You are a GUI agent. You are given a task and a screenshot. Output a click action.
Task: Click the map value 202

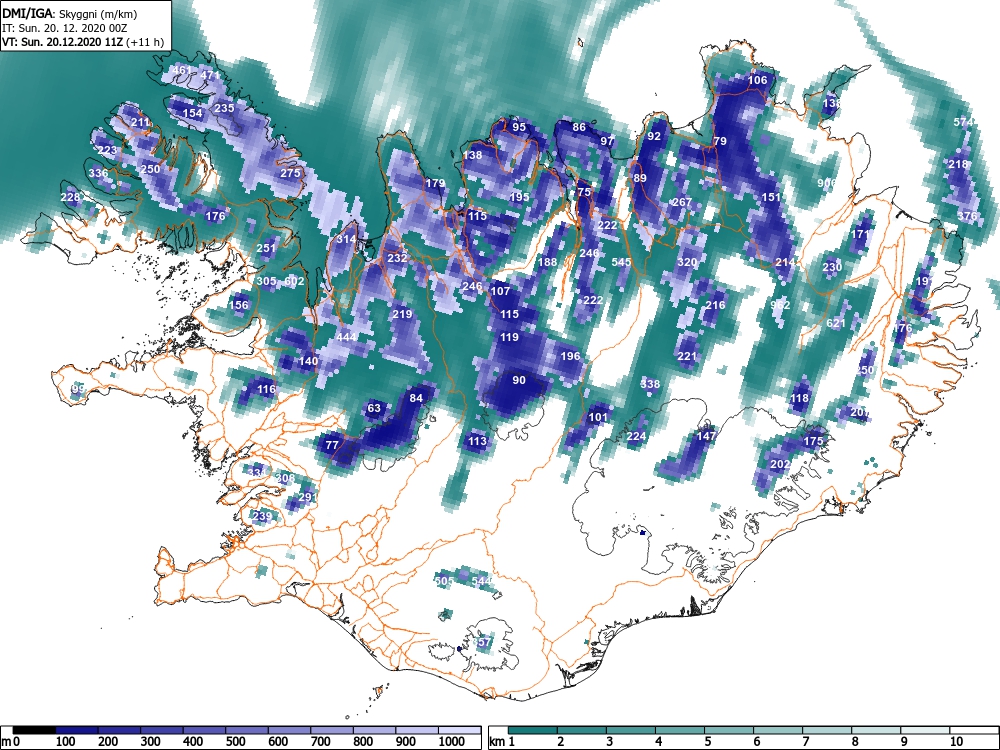point(781,464)
